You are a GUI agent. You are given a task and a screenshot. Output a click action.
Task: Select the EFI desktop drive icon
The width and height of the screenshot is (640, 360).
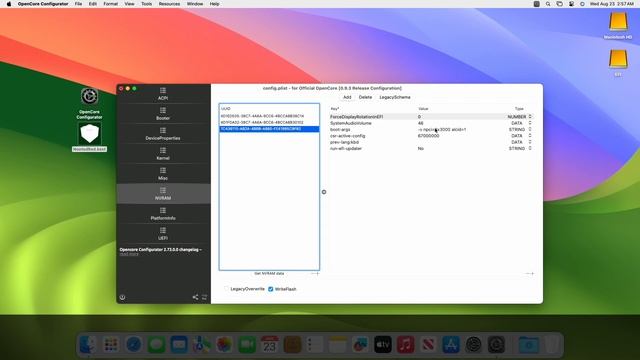pyautogui.click(x=618, y=59)
